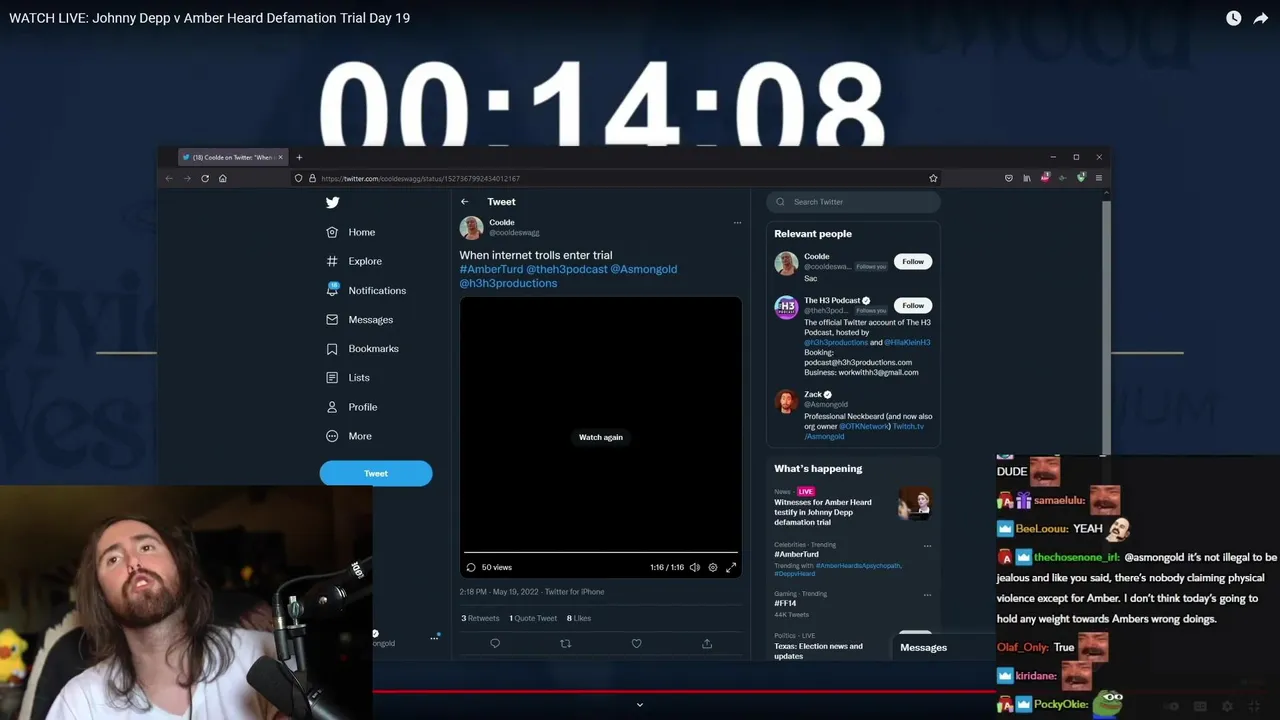Click the blue Tweet button

(x=376, y=473)
